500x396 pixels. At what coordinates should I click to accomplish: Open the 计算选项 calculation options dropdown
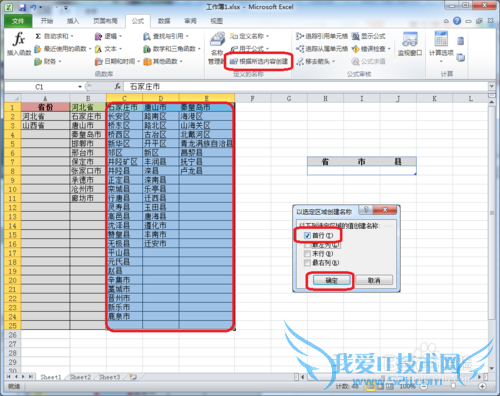coord(441,48)
